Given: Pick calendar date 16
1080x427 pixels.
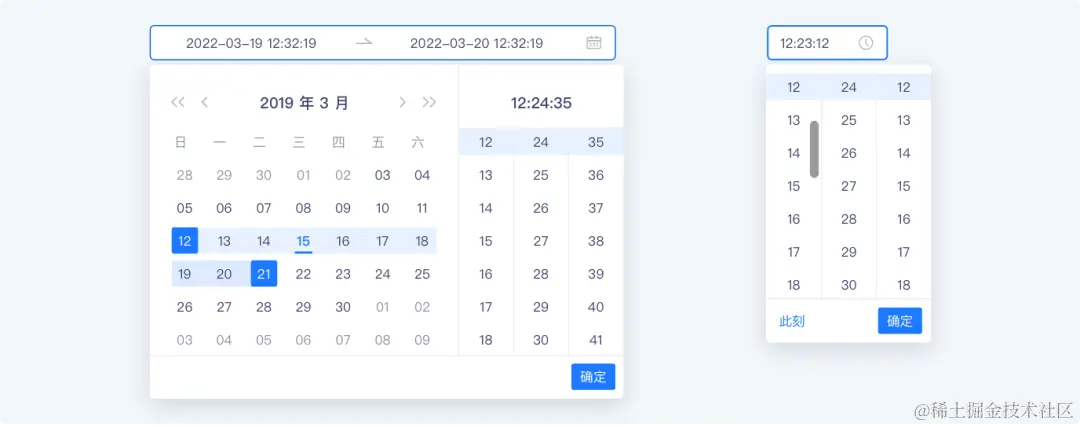Looking at the screenshot, I should click(343, 241).
